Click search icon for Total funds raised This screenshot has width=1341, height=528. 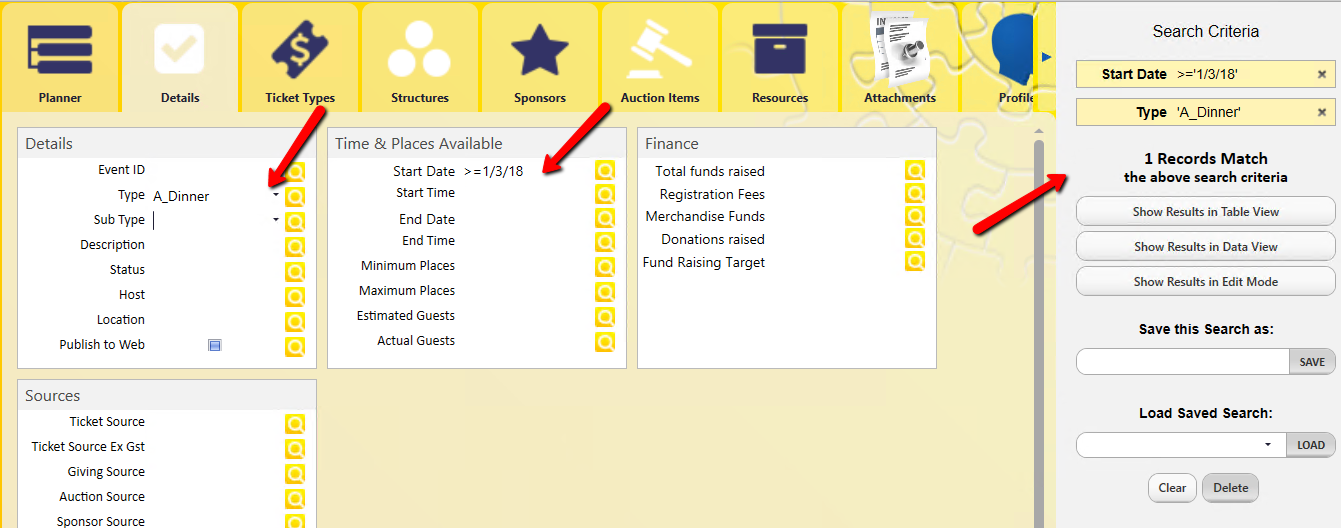[915, 171]
